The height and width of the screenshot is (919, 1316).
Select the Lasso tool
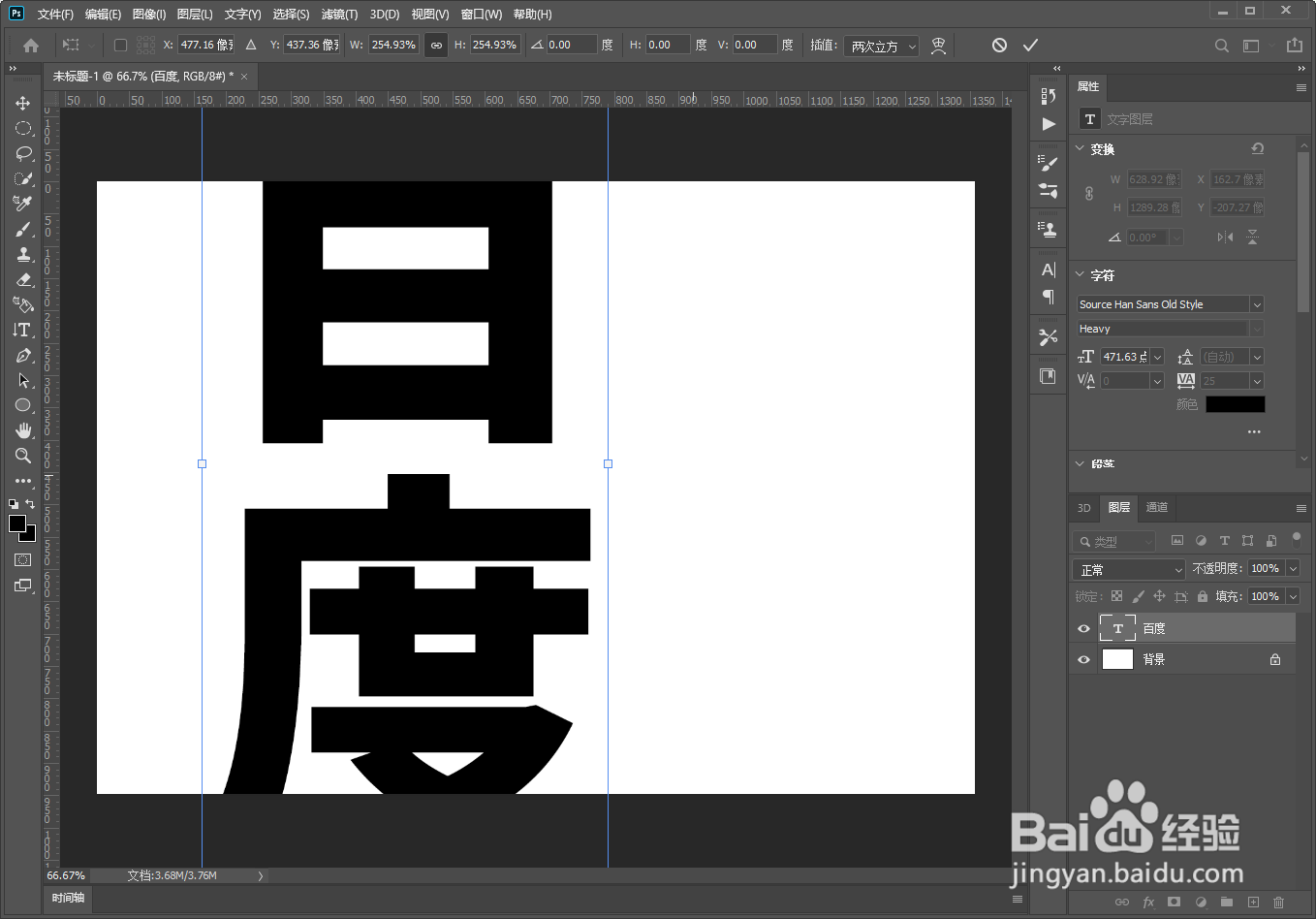pyautogui.click(x=23, y=153)
